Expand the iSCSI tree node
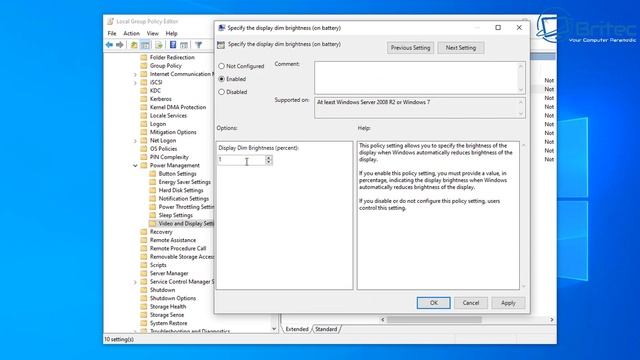640x360 pixels. [x=135, y=82]
